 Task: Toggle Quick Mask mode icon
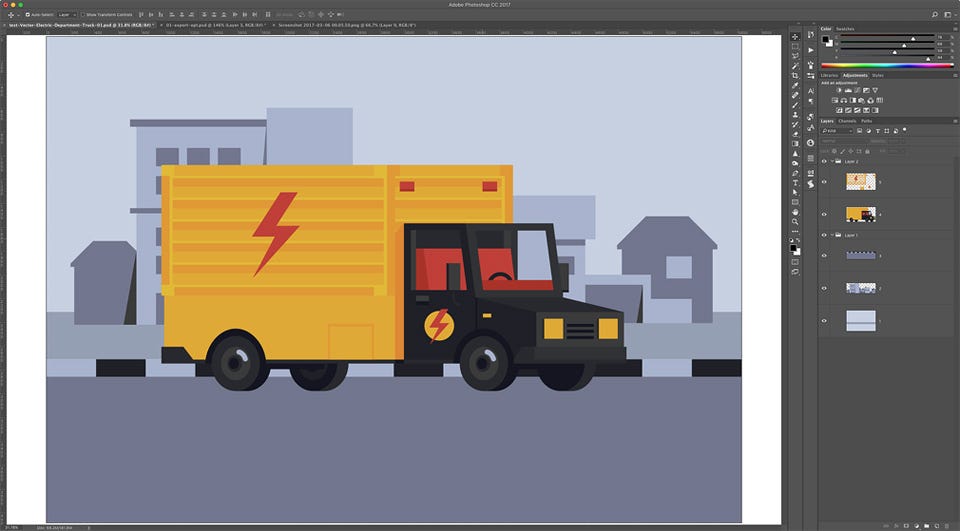tap(795, 262)
